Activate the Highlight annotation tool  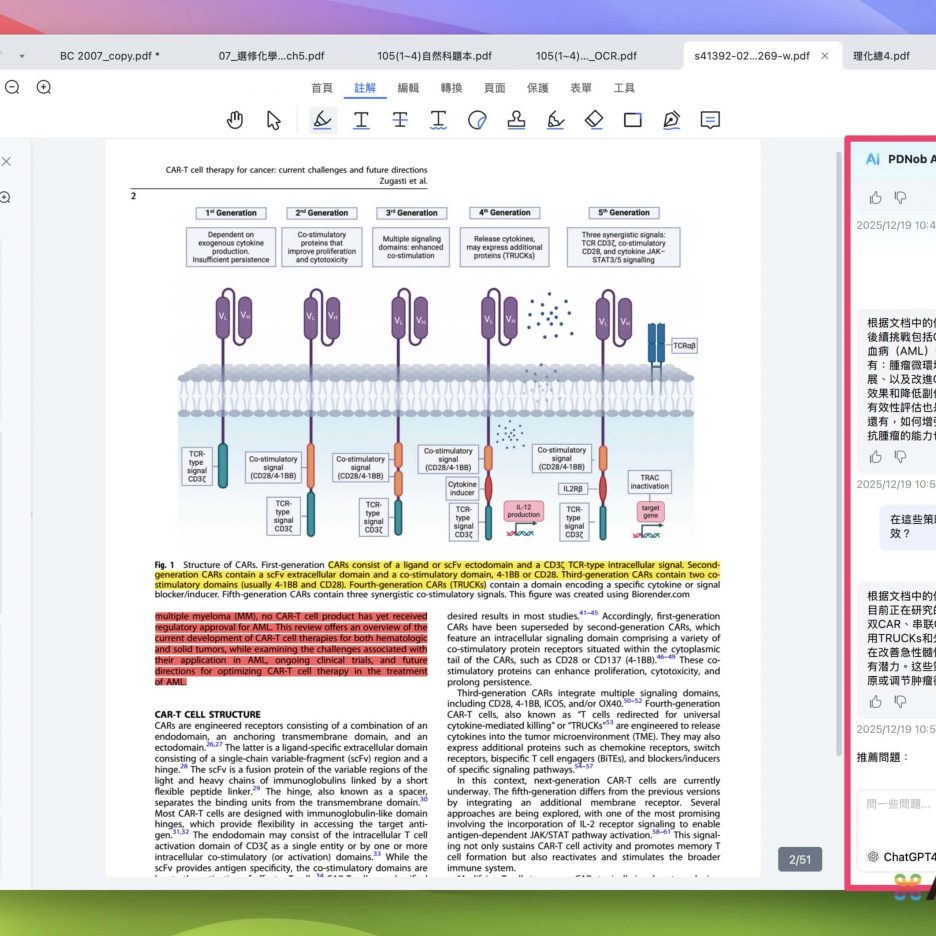[322, 120]
